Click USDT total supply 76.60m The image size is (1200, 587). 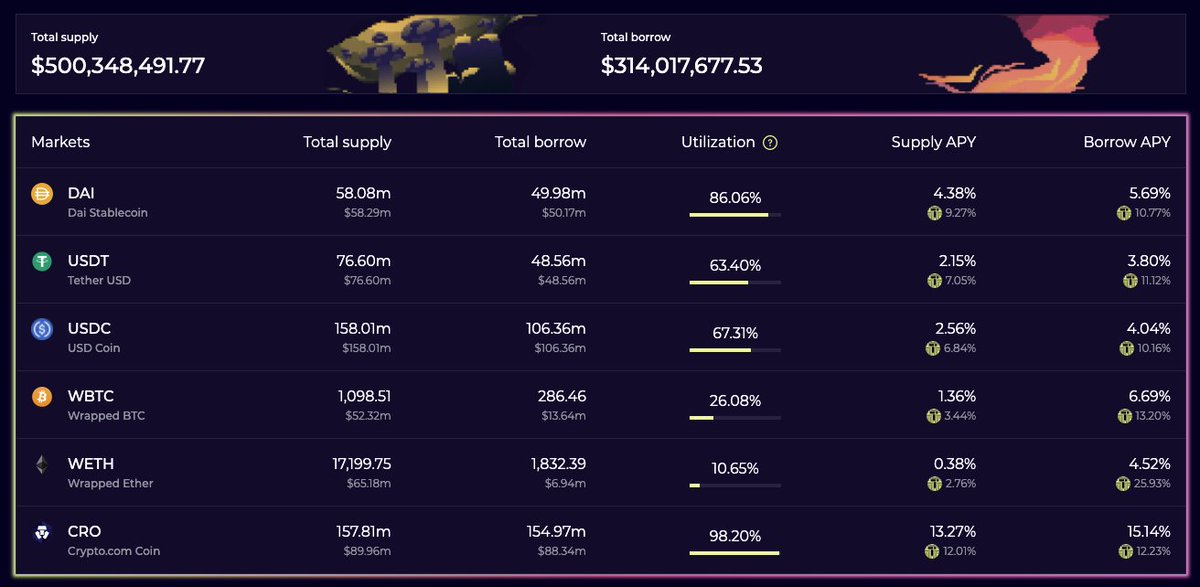(363, 261)
